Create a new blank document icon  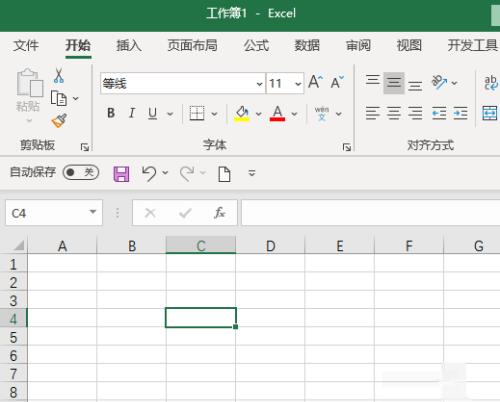(224, 174)
